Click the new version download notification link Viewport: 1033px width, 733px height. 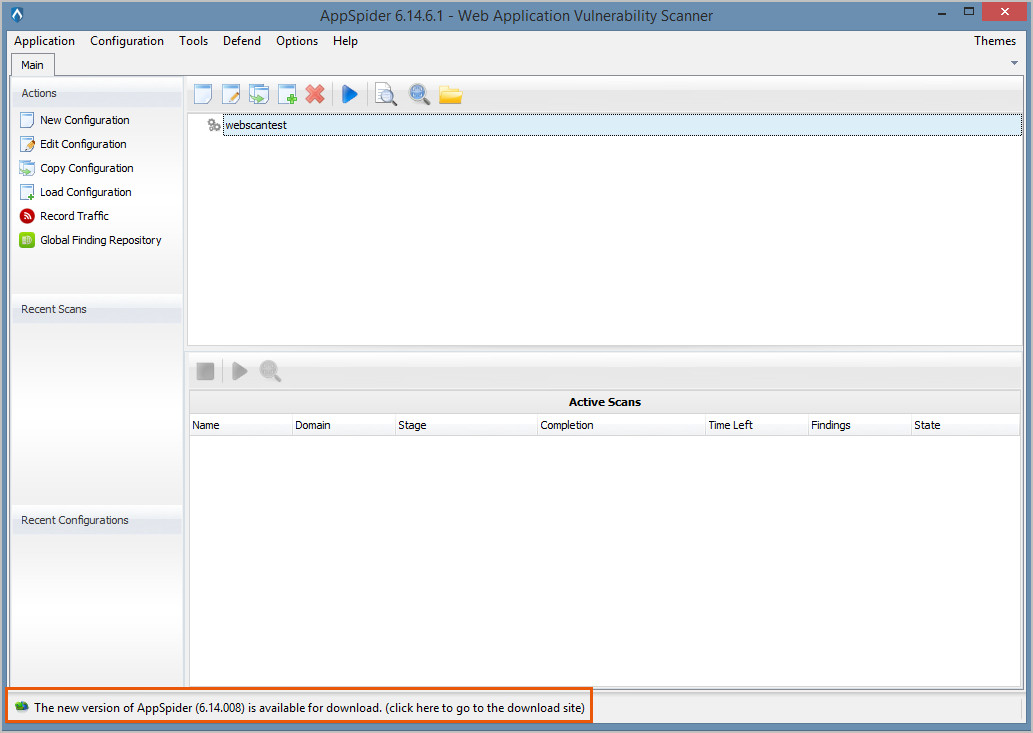coord(309,707)
